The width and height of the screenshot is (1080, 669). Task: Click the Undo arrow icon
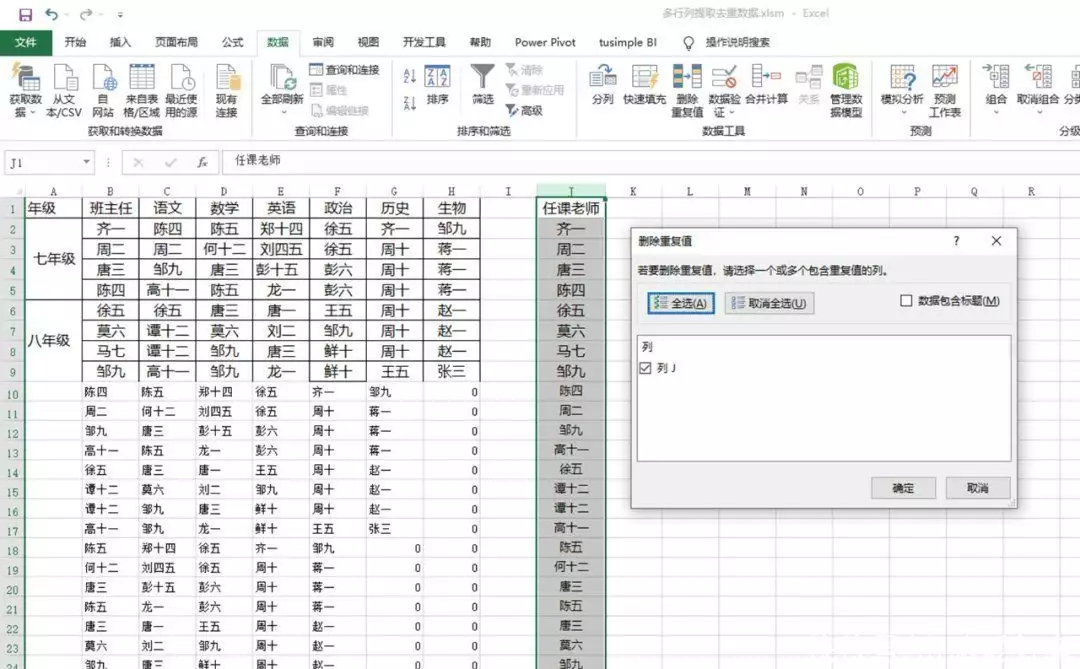(x=52, y=14)
